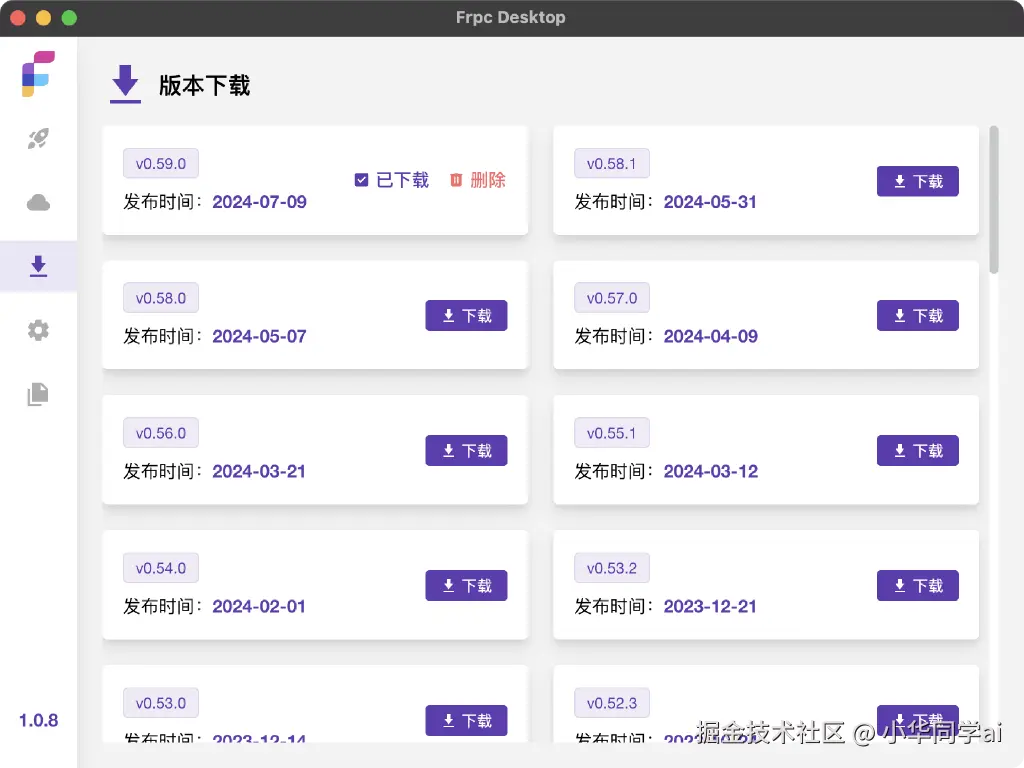
Task: Download version v0.58.1
Action: click(917, 181)
